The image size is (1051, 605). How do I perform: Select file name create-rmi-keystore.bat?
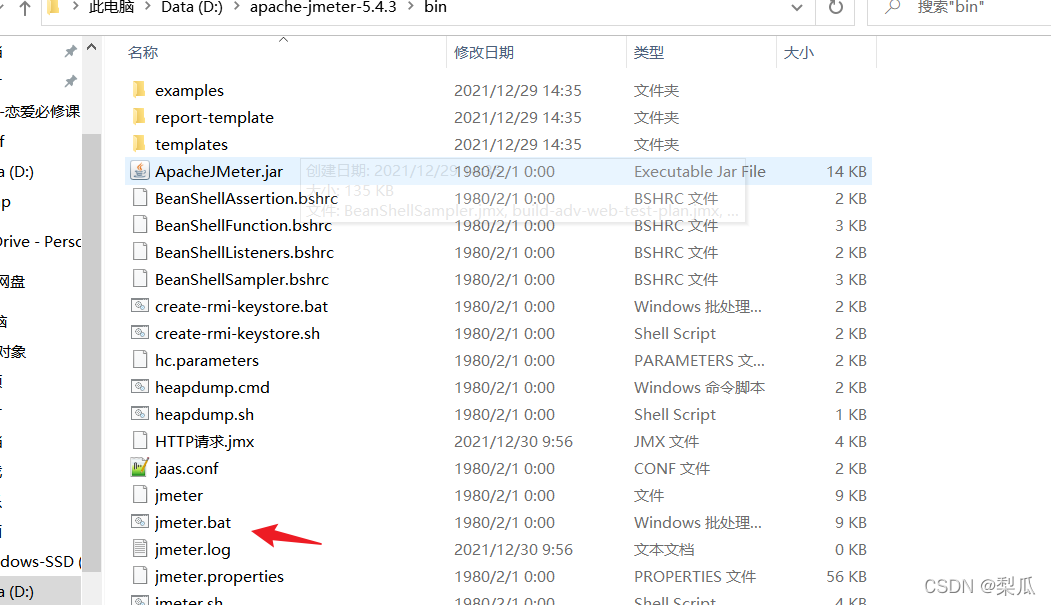pos(241,307)
